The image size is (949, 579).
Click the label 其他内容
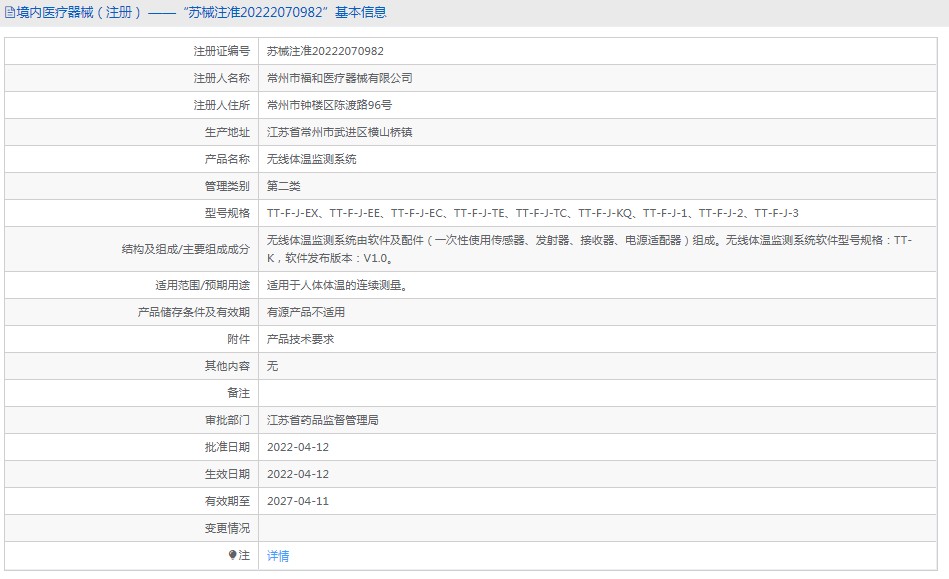pyautogui.click(x=227, y=366)
